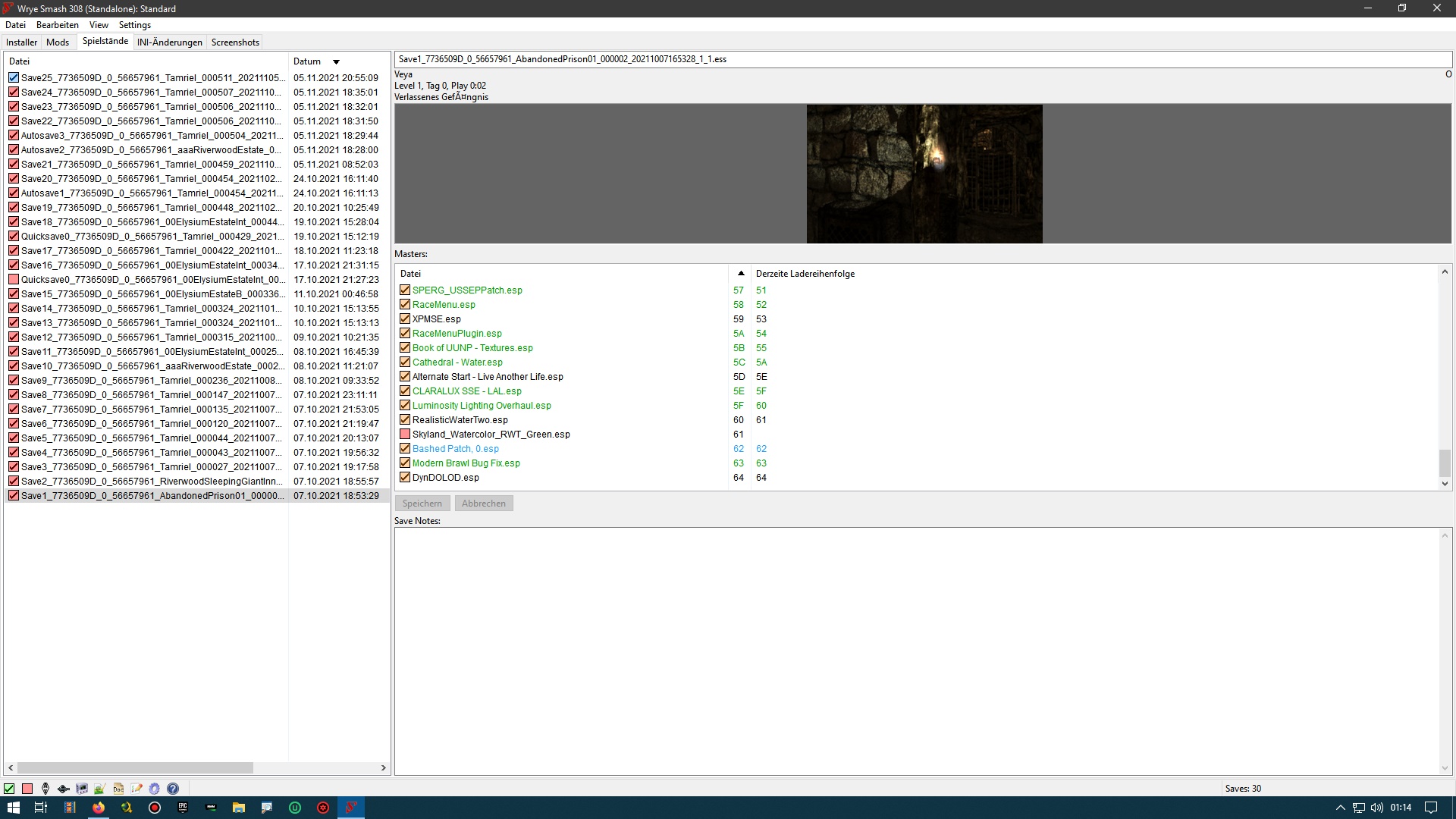This screenshot has height=819, width=1456.
Task: Open settings gear icon in status bar
Action: (x=155, y=789)
